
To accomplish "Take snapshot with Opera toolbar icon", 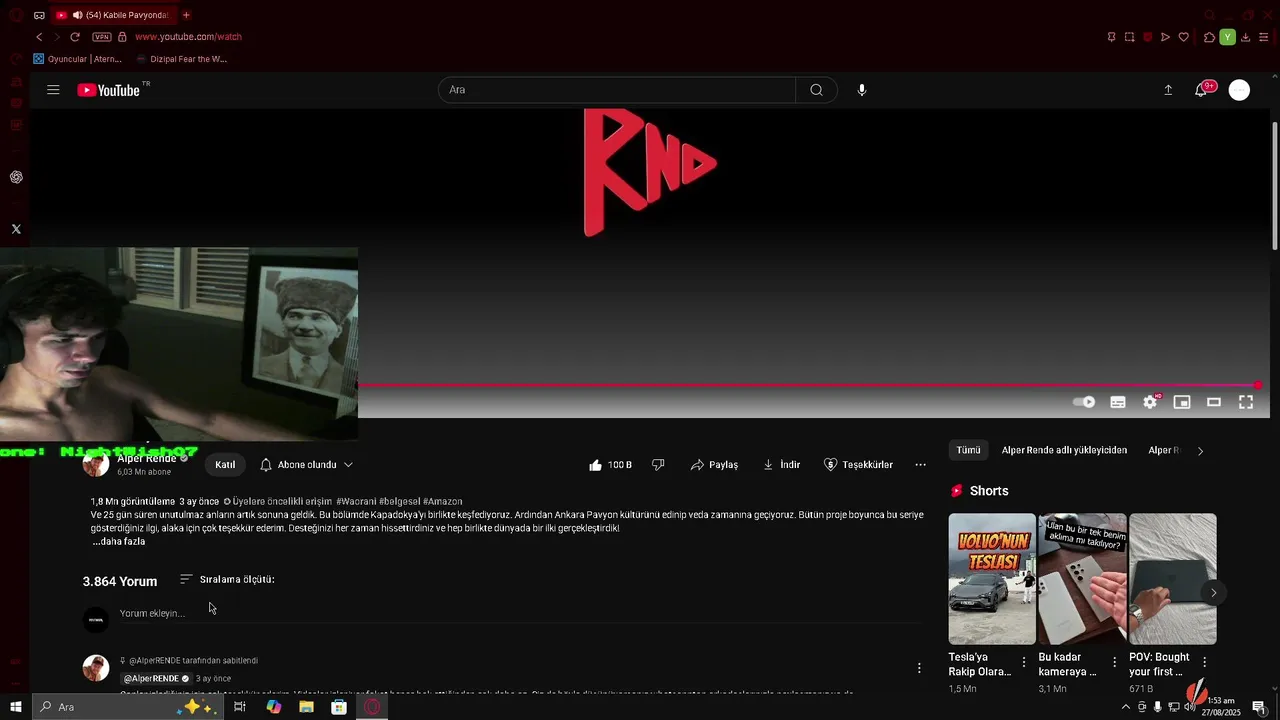I will pos(1129,37).
